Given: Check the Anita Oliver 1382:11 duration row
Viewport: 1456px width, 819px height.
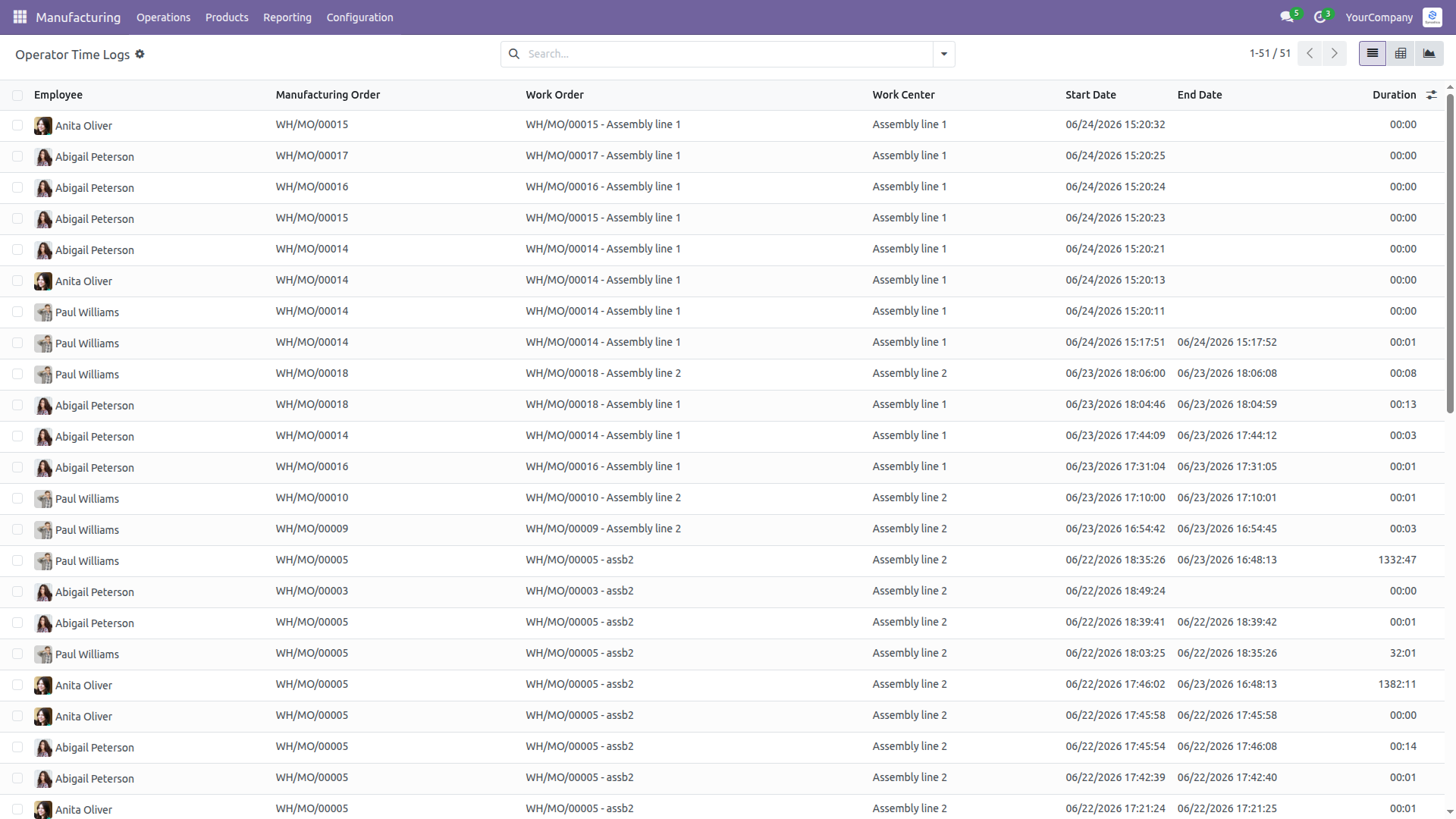Looking at the screenshot, I should click(x=17, y=685).
